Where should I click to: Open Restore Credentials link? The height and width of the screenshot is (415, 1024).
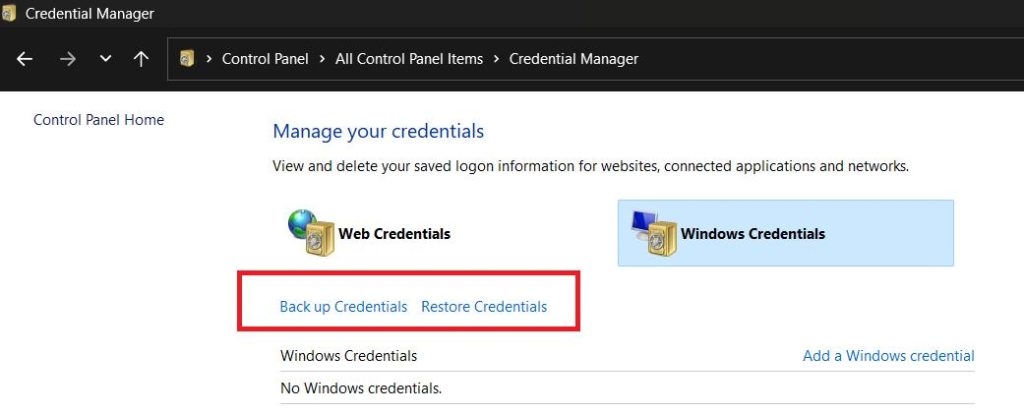pos(484,307)
